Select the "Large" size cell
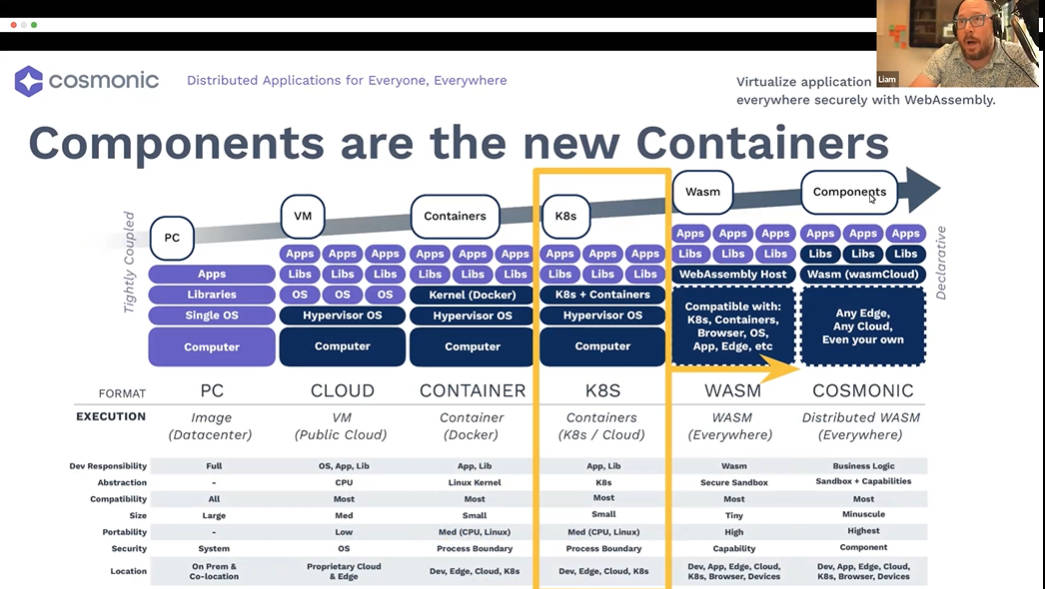Viewport: 1045px width, 589px height. coord(214,516)
